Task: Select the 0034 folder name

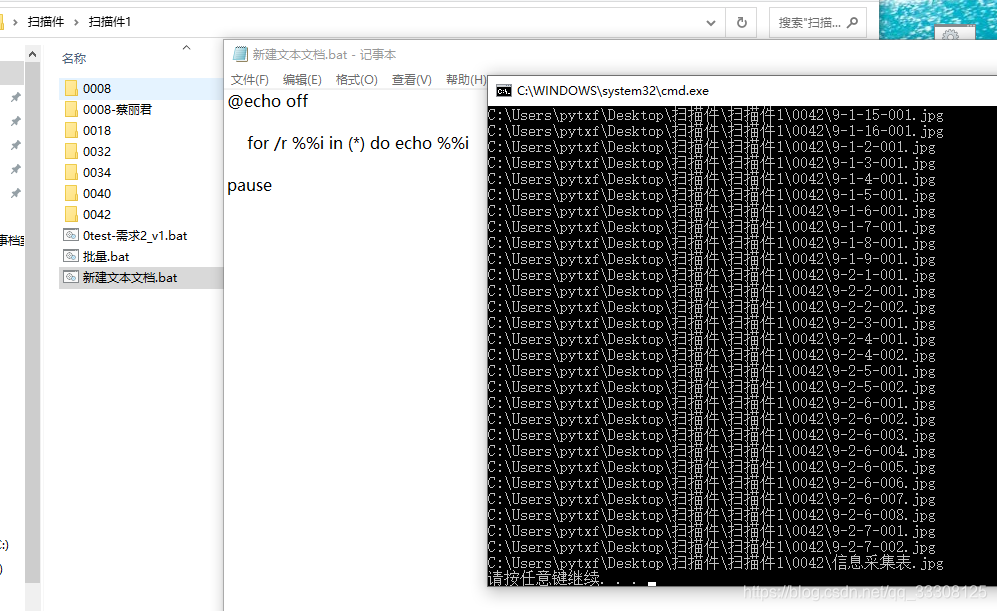Action: point(97,172)
